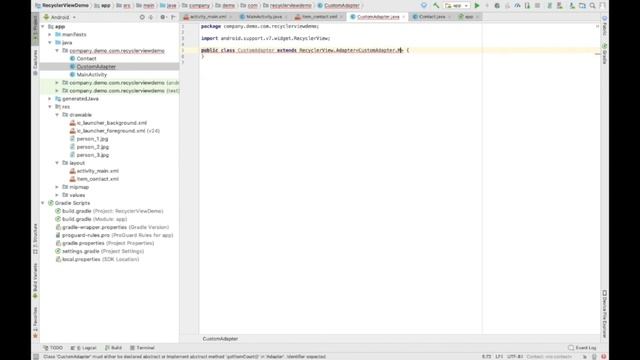Viewport: 640px width, 360px height.
Task: Expand the mipmap folder
Action: coord(57,187)
